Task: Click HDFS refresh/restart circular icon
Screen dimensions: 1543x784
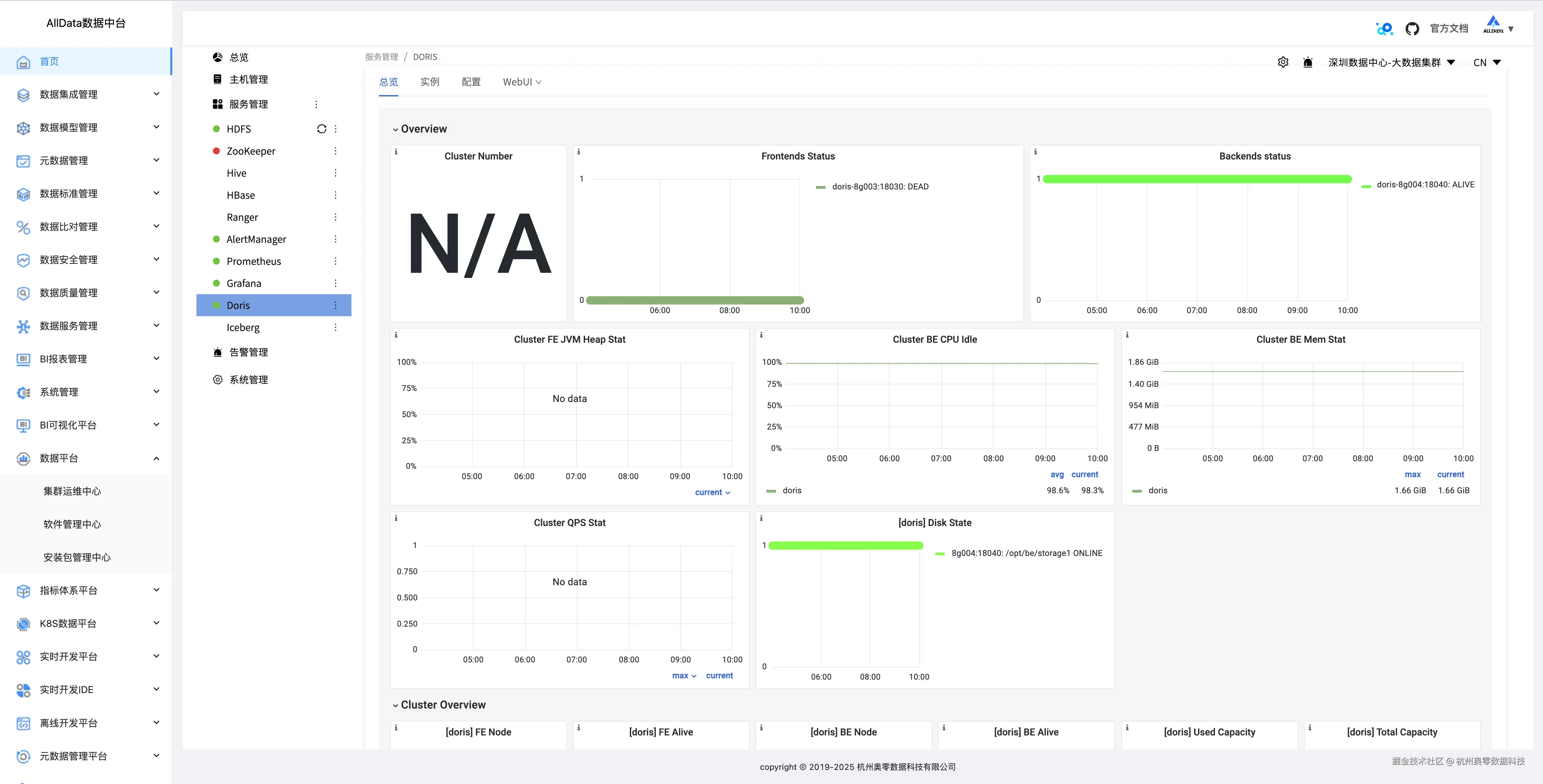Action: [321, 129]
